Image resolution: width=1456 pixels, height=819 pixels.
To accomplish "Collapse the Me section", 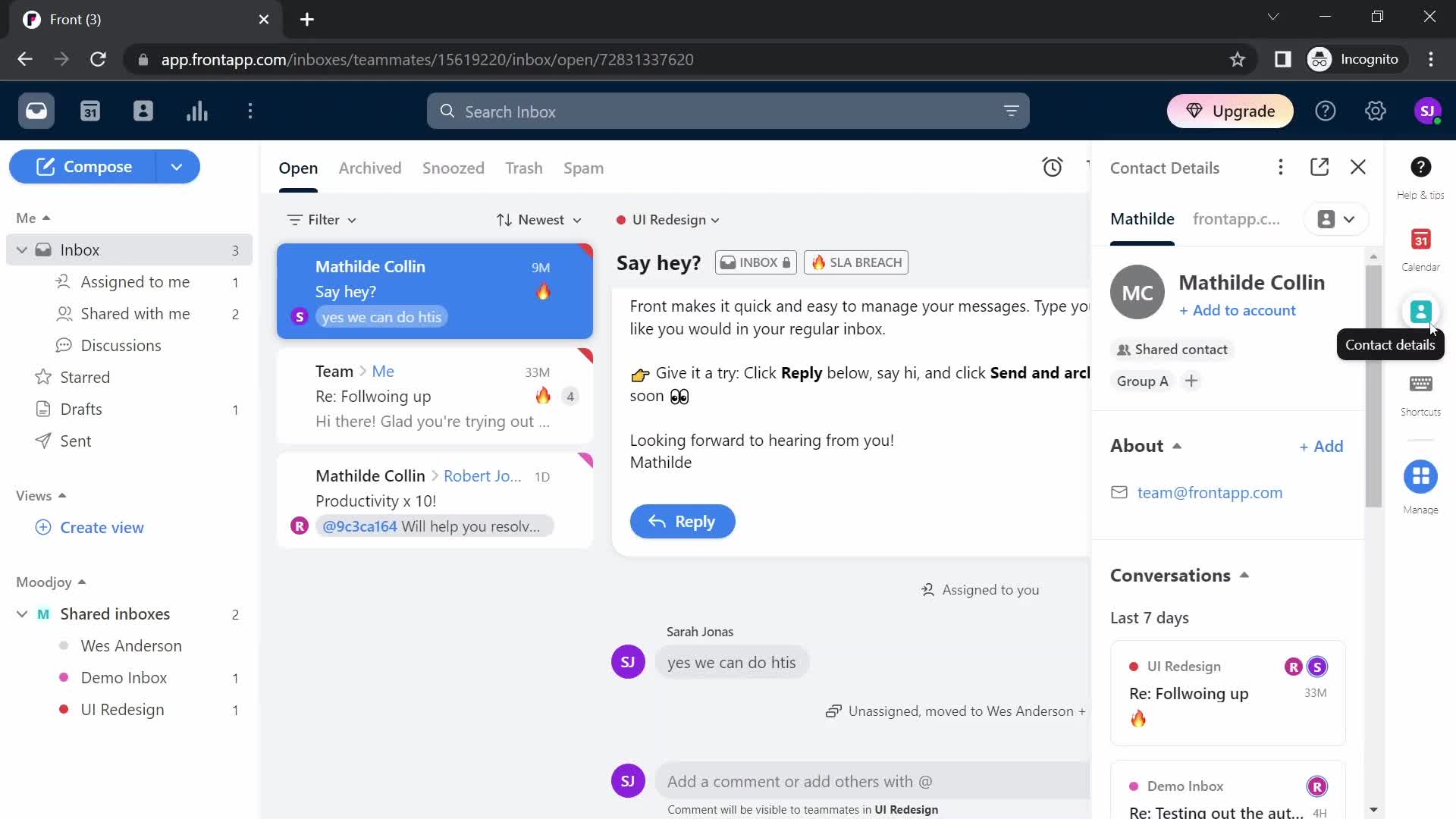I will [33, 218].
